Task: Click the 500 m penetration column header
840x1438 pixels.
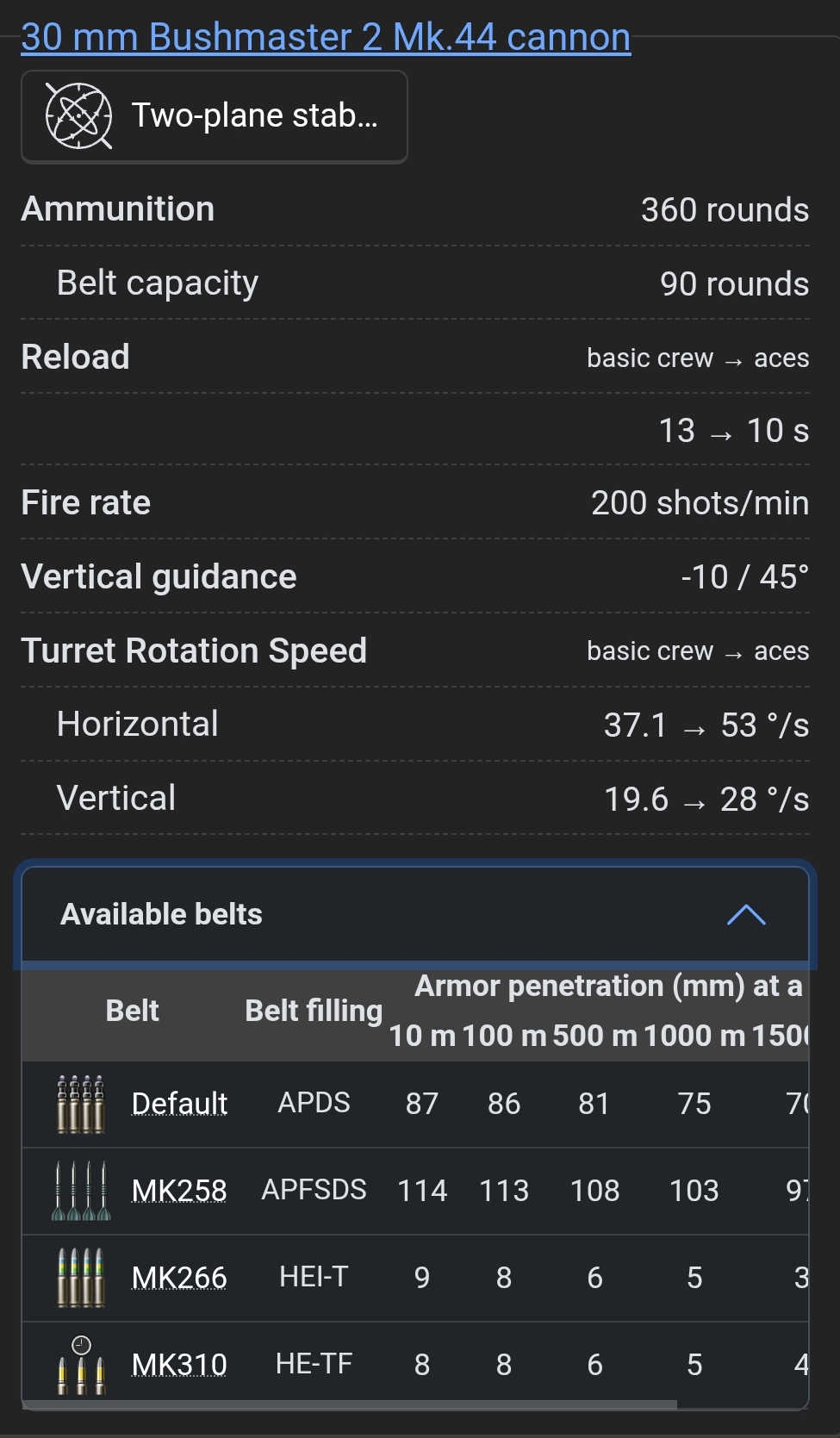Action: click(594, 1036)
